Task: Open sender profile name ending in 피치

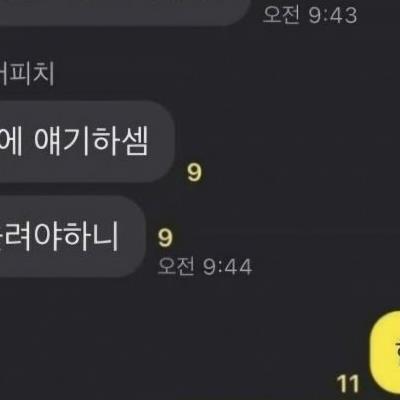Action: coord(27,74)
